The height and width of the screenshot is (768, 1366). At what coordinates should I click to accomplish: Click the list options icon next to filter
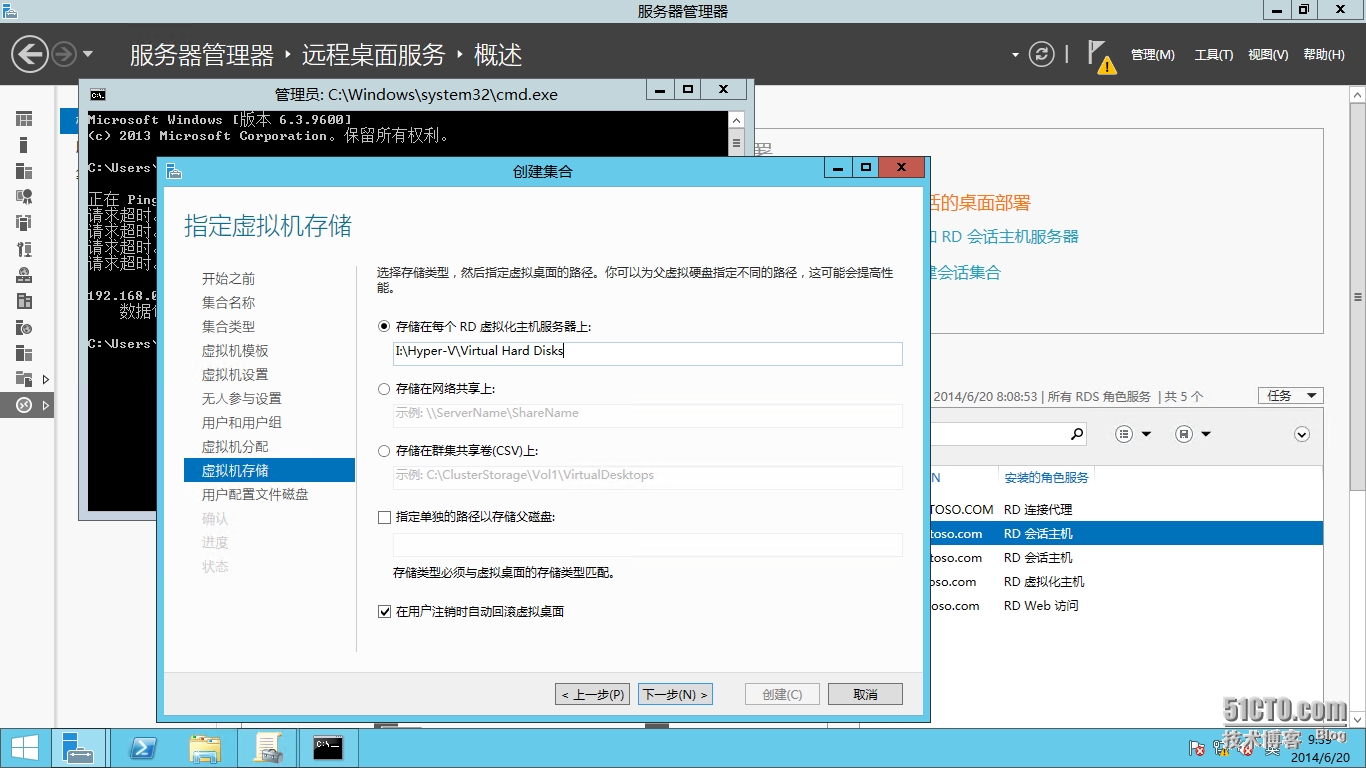(x=1124, y=434)
